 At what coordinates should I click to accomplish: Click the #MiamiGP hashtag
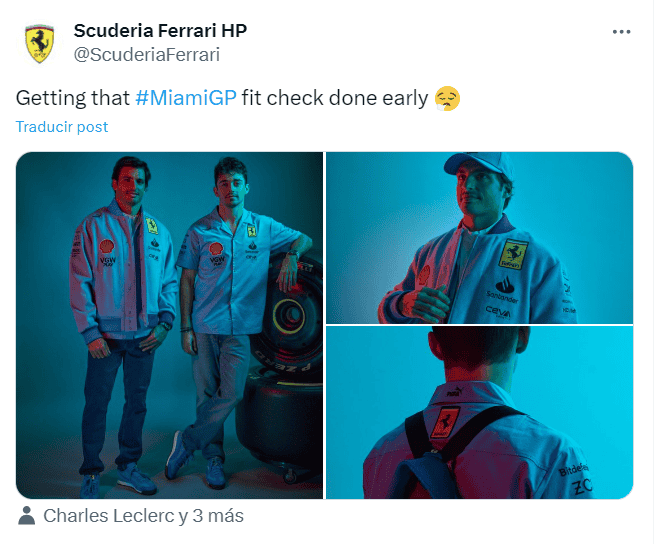185,98
